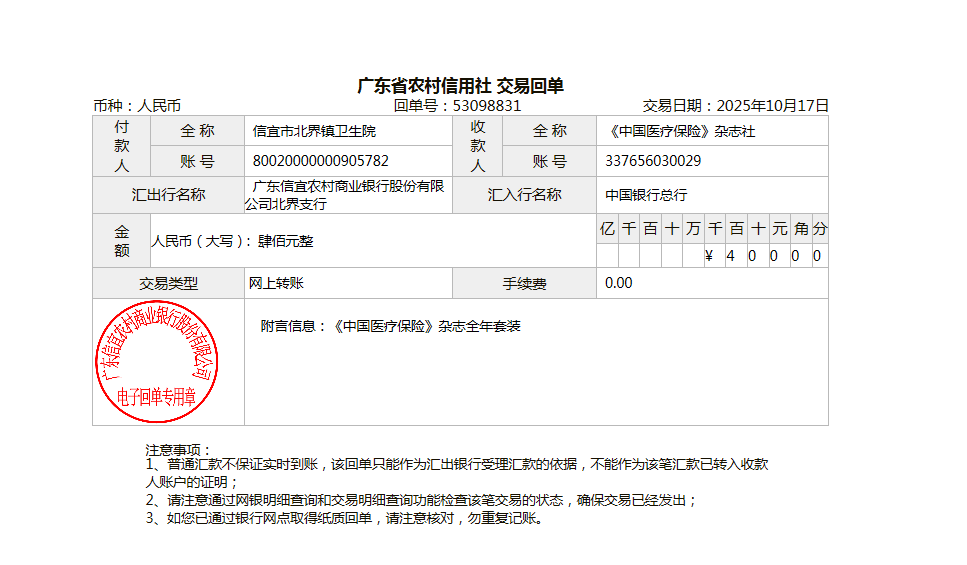Screen dimensions: 967x565
Task: Select the receipt number 53098831
Action: pyautogui.click(x=487, y=106)
